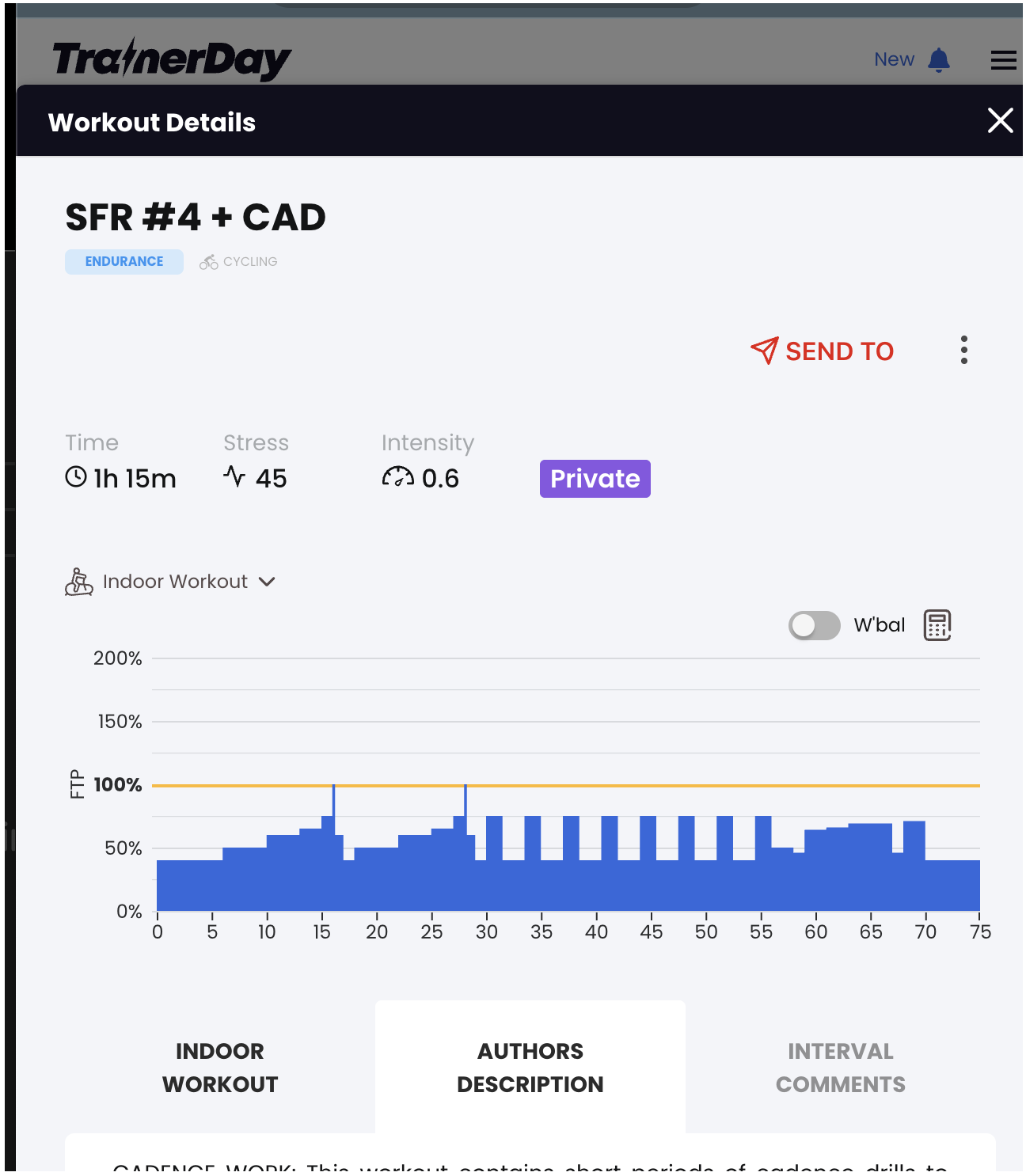The height and width of the screenshot is (1176, 1026).
Task: Click the paper plane Send icon
Action: coord(764,351)
